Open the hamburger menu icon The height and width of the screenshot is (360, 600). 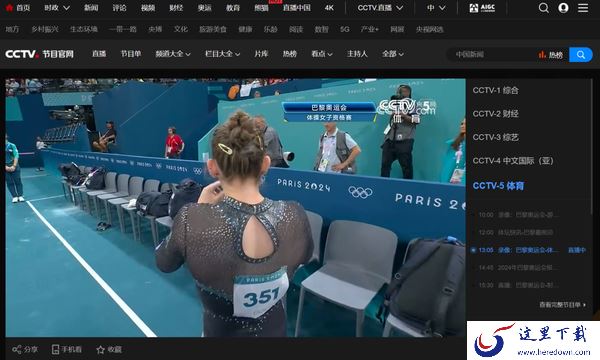tap(583, 8)
